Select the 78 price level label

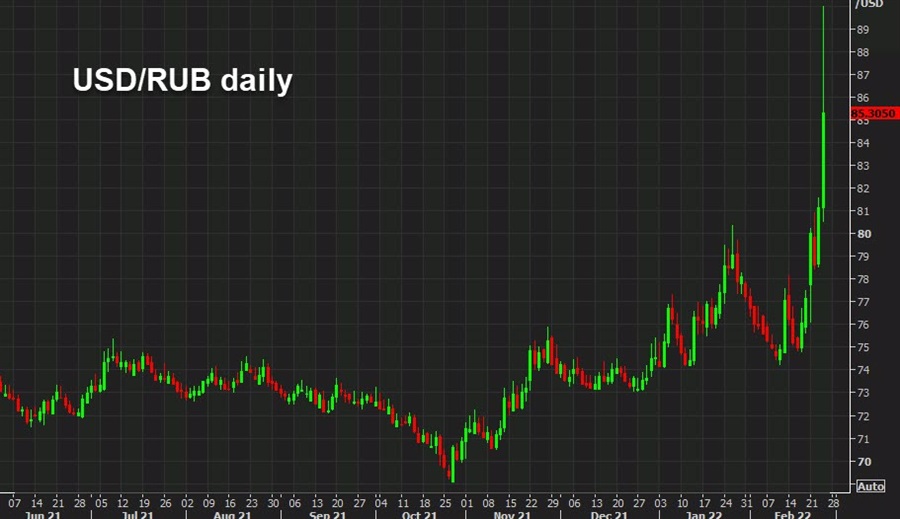tap(863, 280)
